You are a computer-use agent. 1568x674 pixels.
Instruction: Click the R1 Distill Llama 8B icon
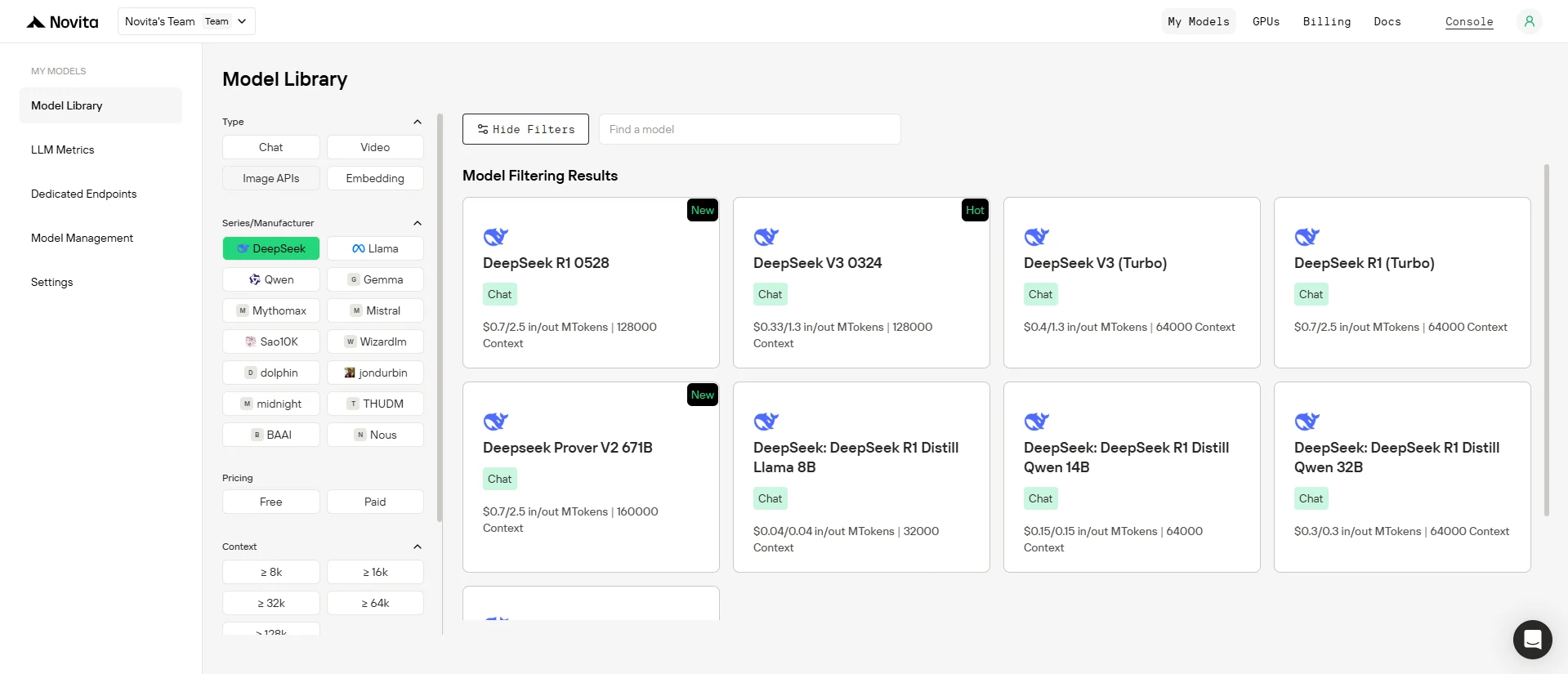point(766,422)
